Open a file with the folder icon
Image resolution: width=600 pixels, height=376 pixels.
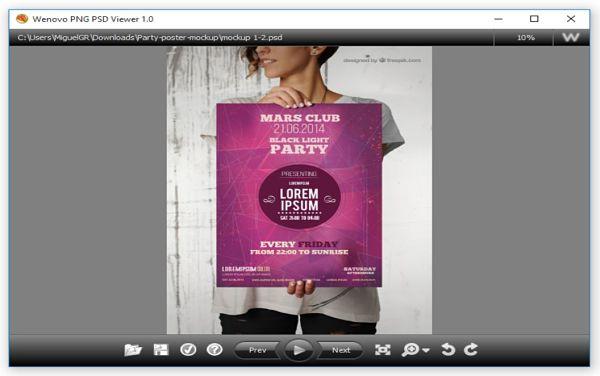pyautogui.click(x=133, y=350)
